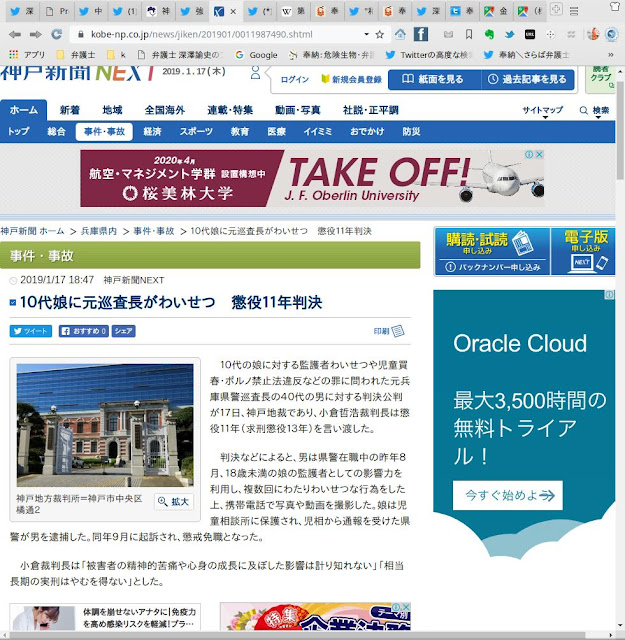Viewport: 625px width, 640px height.
Task: Click the Facebook おすすめ button
Action: point(84,331)
